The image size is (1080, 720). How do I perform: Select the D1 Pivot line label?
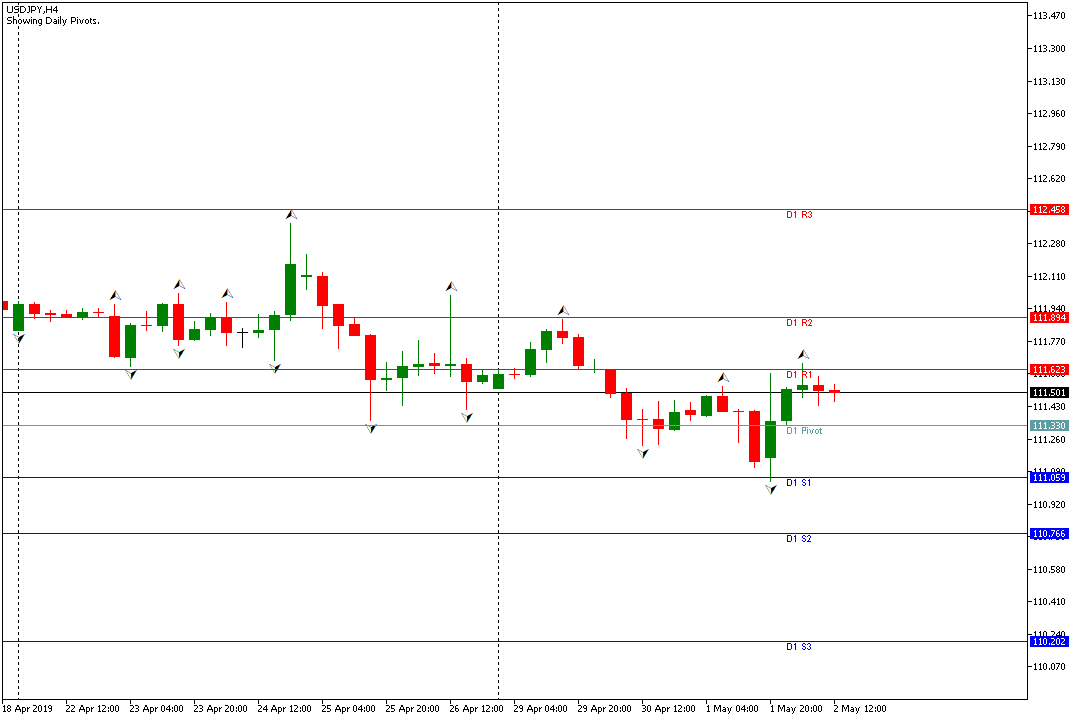point(804,431)
